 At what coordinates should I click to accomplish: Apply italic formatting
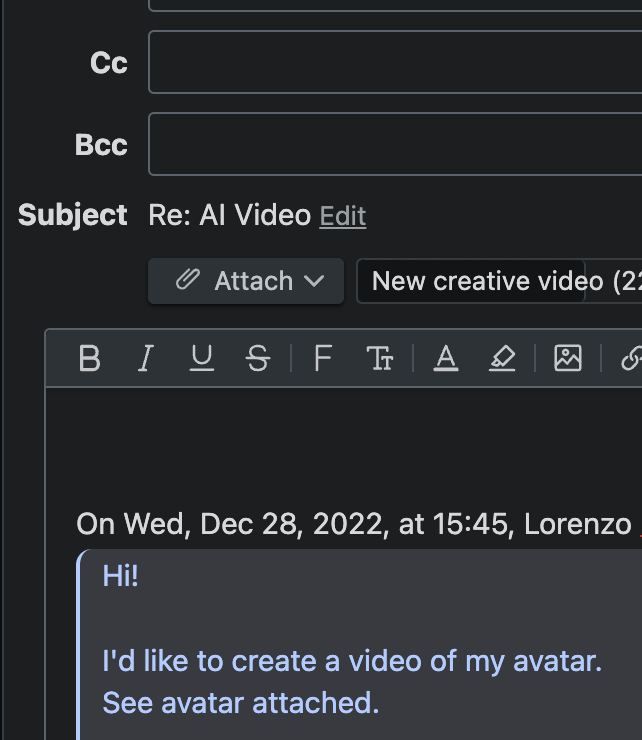[145, 358]
